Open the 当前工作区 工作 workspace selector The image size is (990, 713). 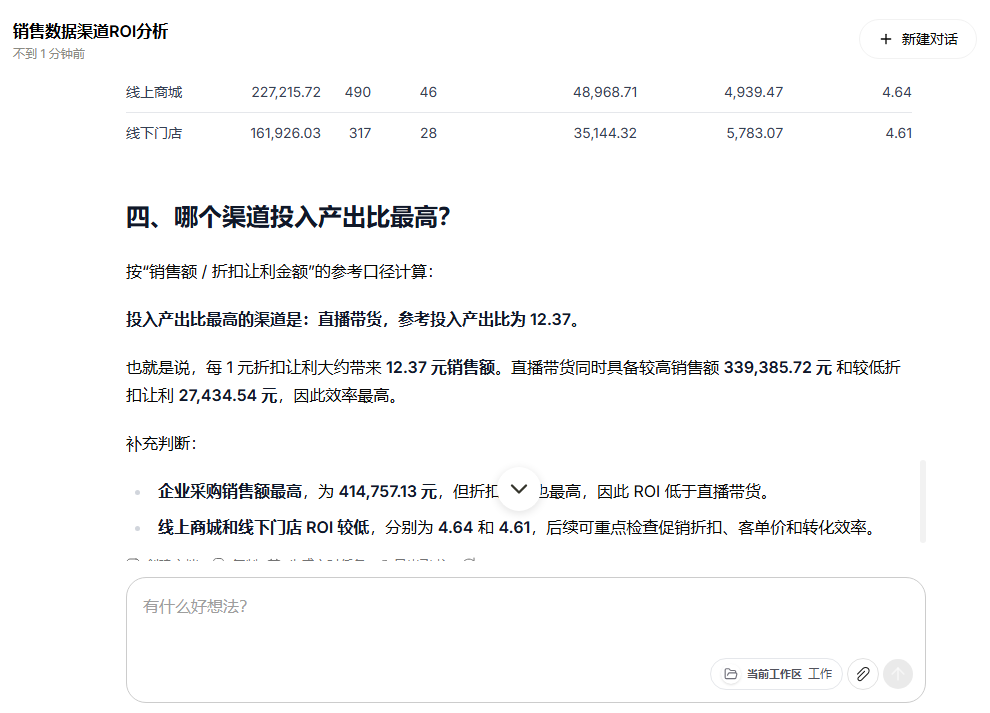(777, 674)
